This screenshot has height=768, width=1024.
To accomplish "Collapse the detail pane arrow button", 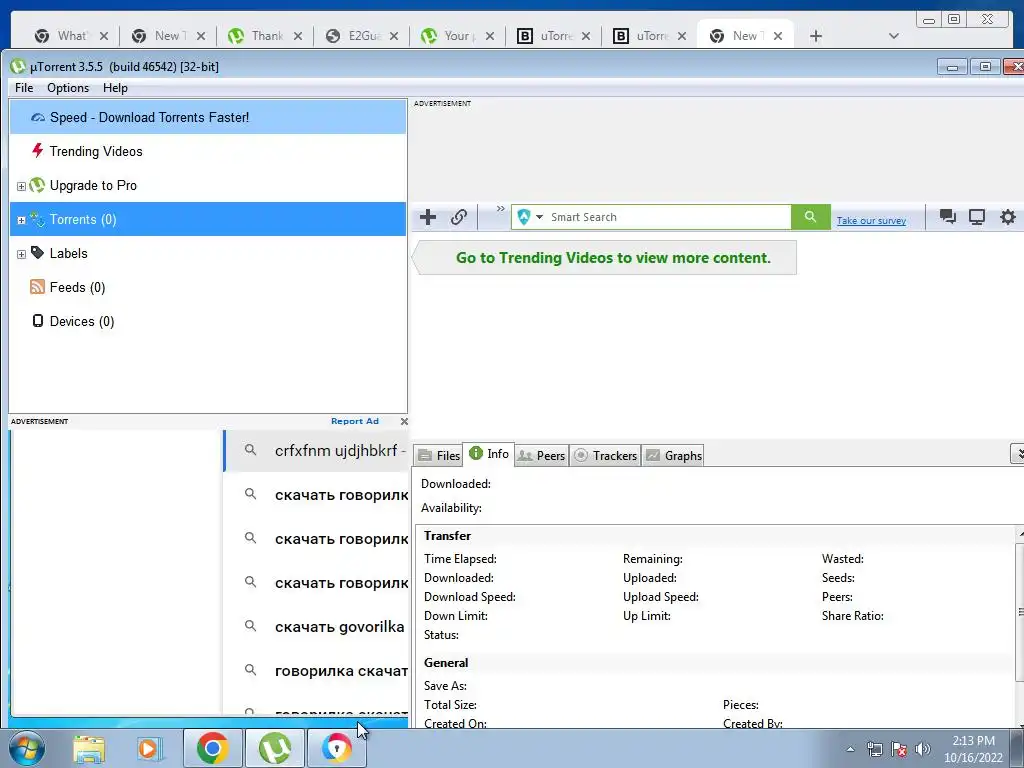I will [1017, 453].
